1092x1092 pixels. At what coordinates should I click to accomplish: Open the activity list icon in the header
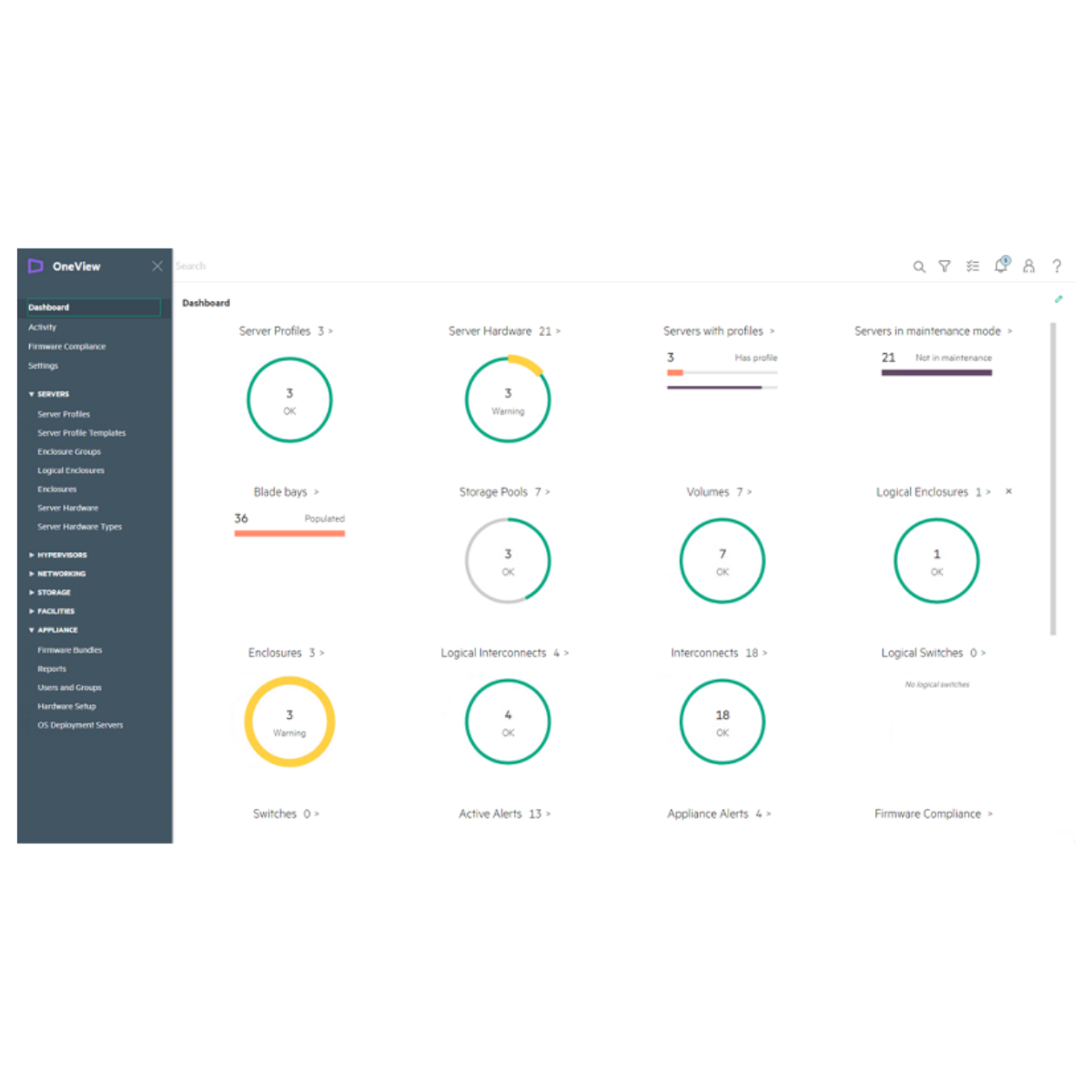(973, 266)
